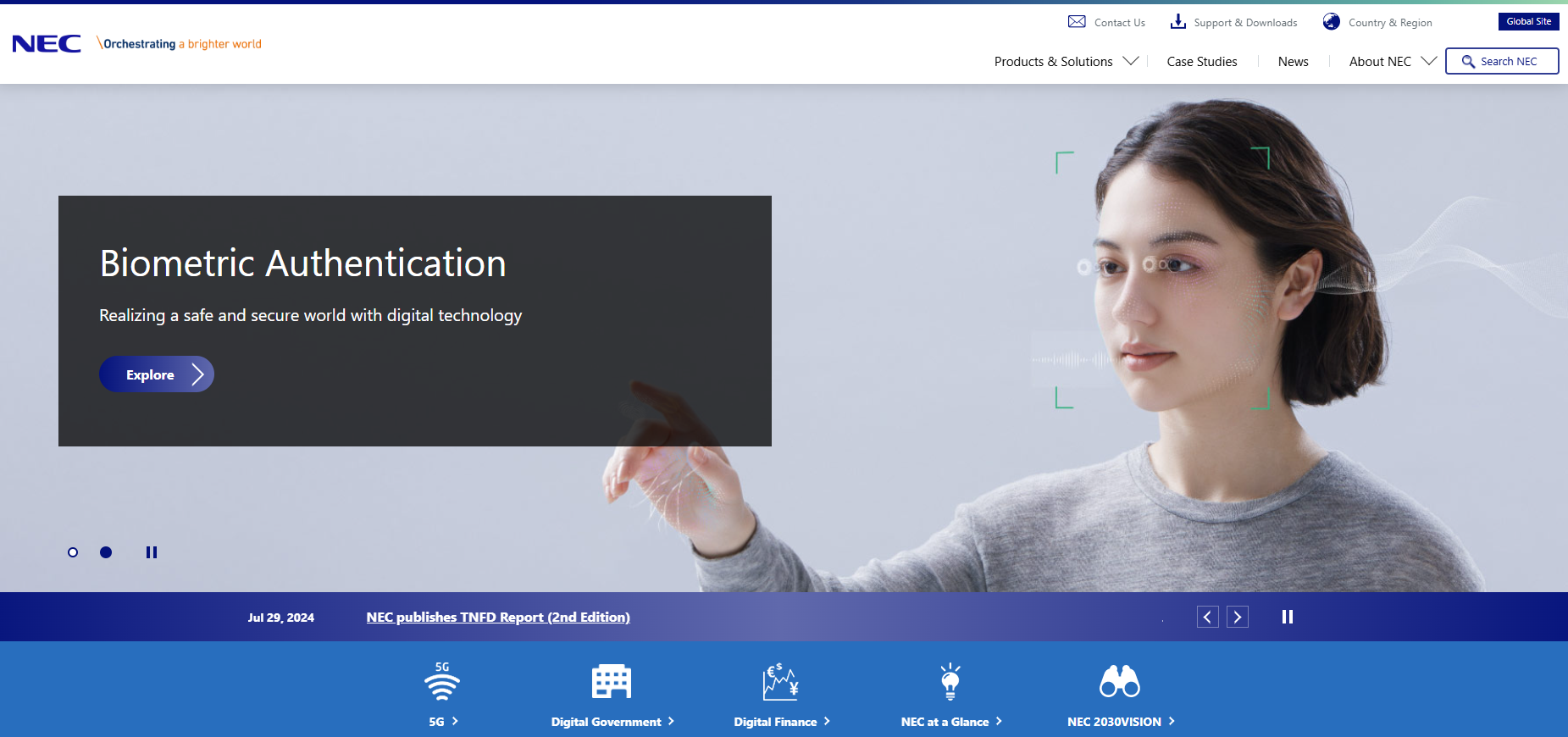Open the NEC publishes TNFD Report link
Image resolution: width=1568 pixels, height=737 pixels.
tap(498, 617)
